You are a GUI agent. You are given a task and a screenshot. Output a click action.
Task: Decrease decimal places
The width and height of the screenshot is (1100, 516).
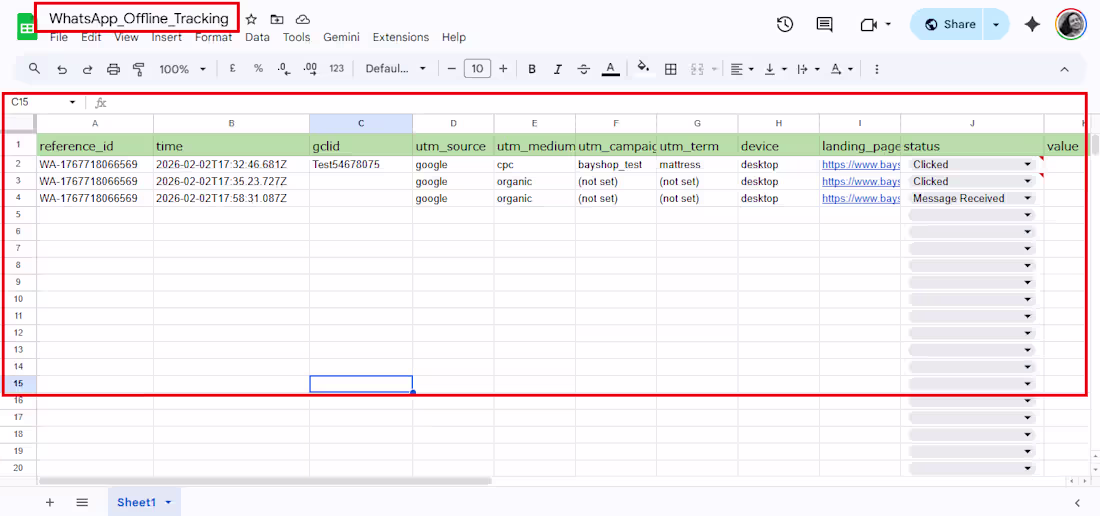click(284, 69)
